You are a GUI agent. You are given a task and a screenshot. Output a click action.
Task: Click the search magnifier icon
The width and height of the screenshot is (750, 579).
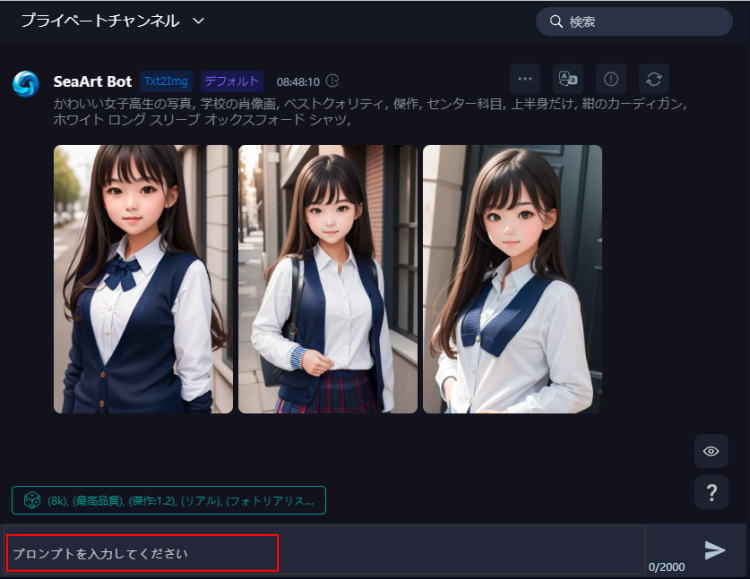coord(556,22)
